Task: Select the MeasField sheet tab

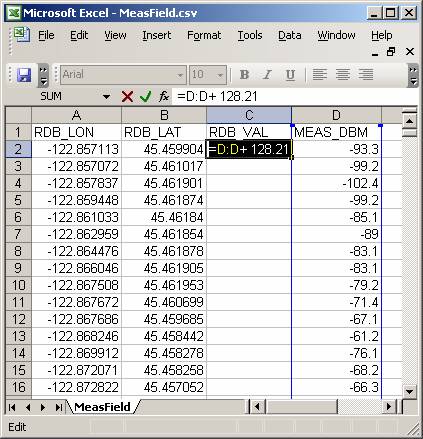Action: 102,407
